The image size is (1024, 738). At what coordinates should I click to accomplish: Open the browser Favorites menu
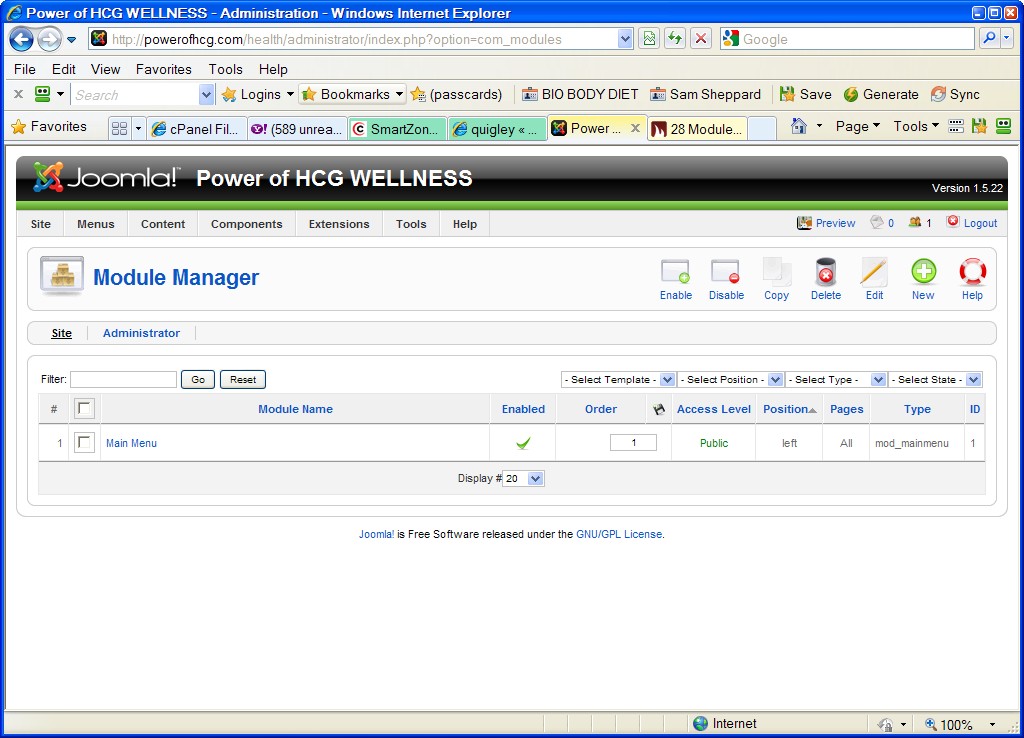click(163, 69)
